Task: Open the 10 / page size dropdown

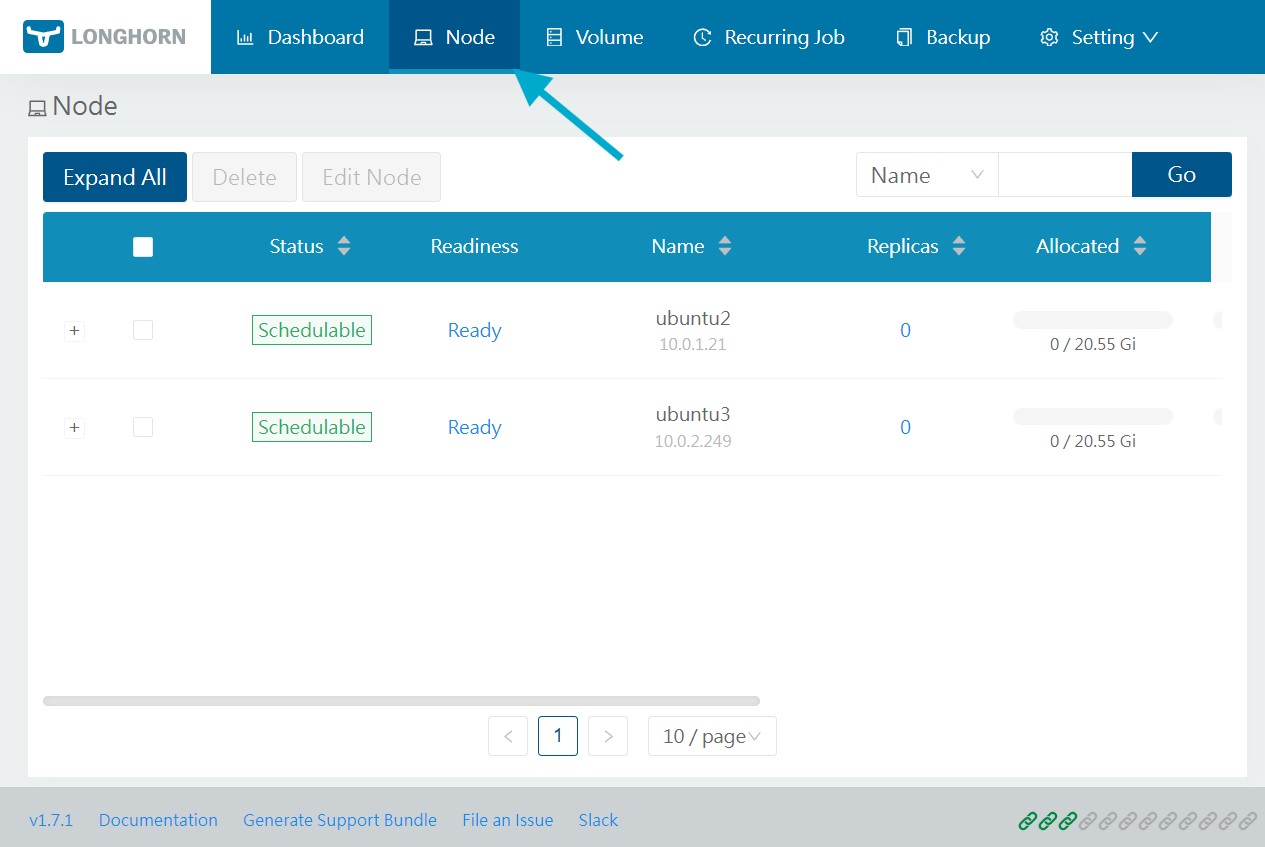Action: tap(712, 736)
